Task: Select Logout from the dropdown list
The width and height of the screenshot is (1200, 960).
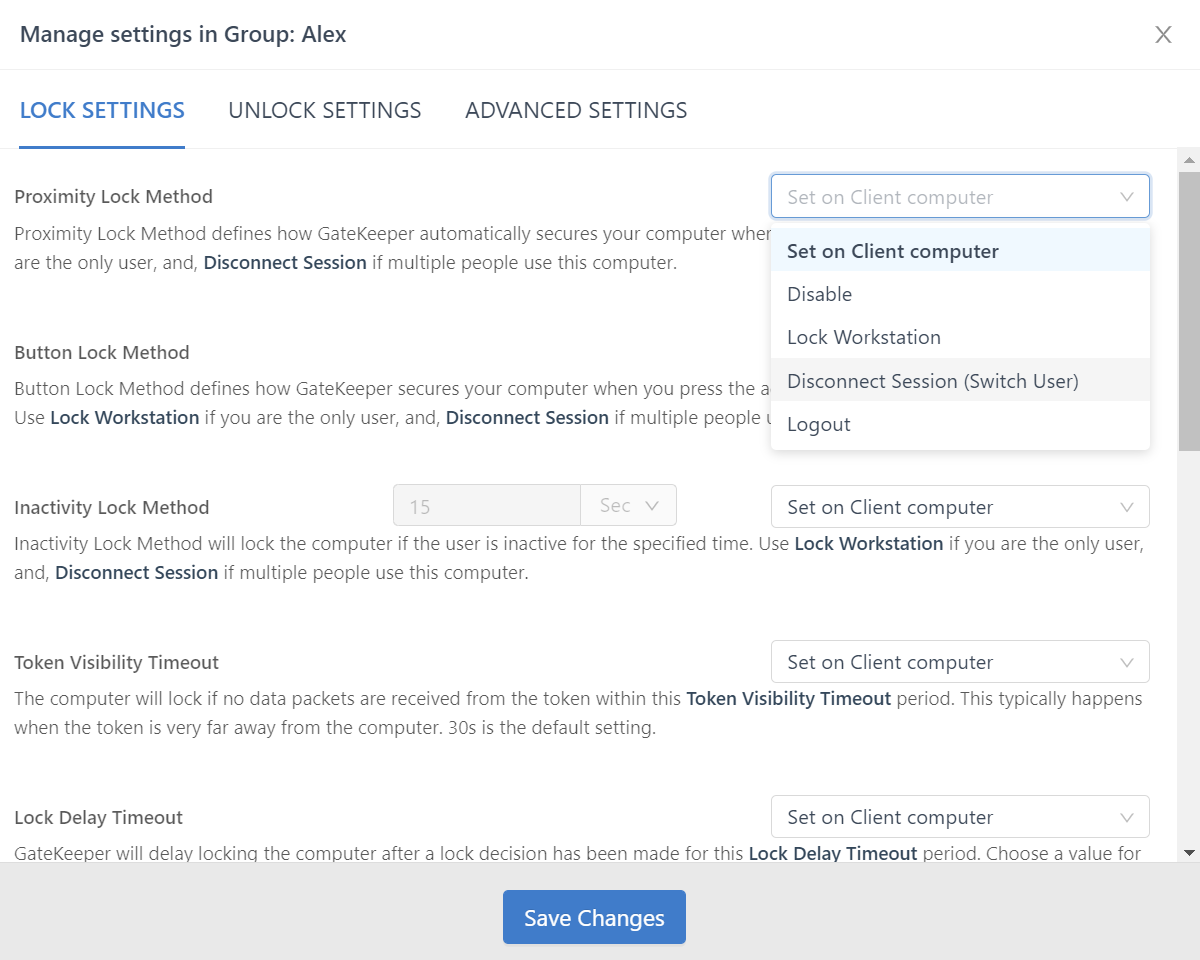Action: (x=819, y=424)
